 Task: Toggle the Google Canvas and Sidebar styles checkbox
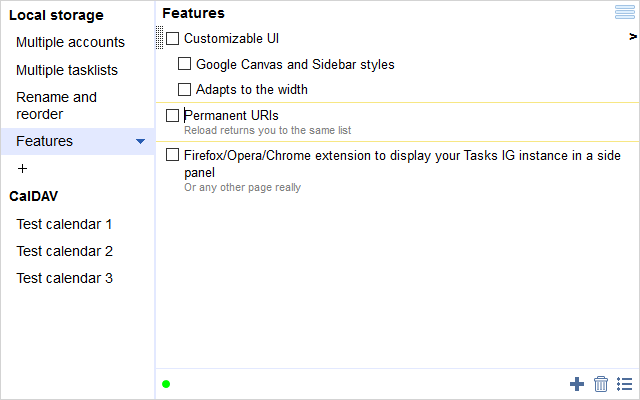coord(185,65)
